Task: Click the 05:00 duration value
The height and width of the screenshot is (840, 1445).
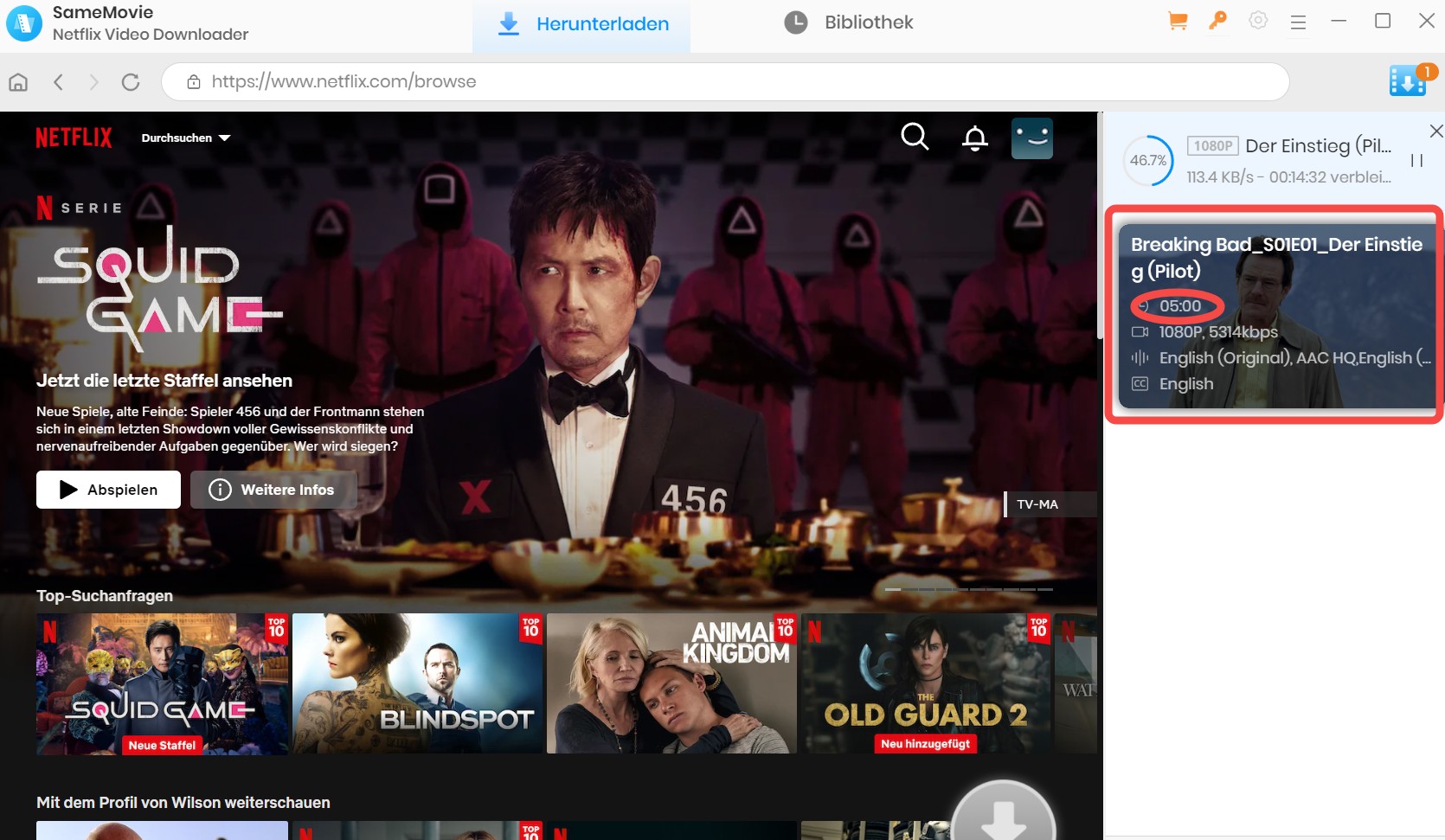Action: tap(1180, 306)
